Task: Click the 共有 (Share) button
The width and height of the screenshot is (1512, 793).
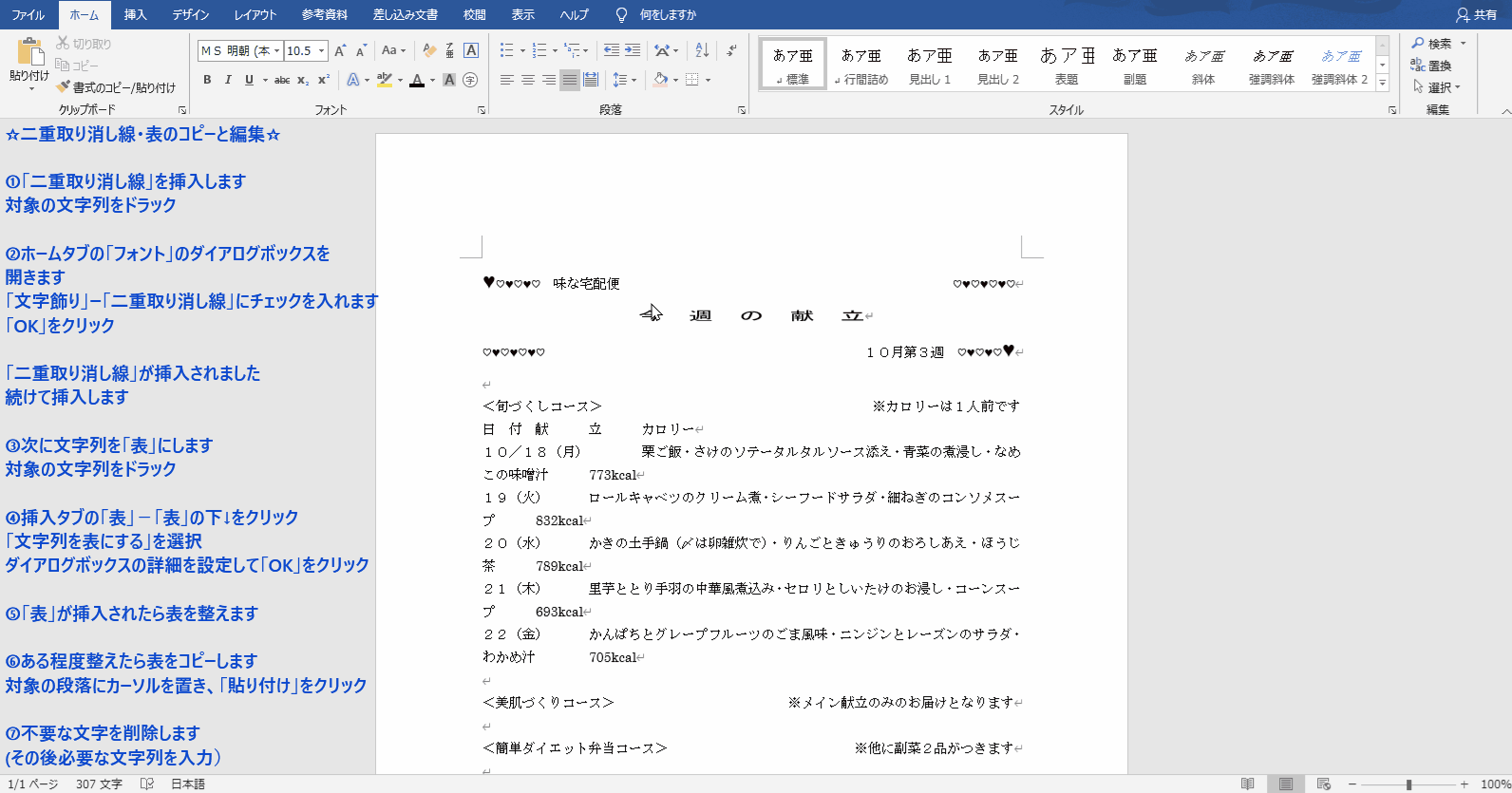Action: click(1477, 14)
